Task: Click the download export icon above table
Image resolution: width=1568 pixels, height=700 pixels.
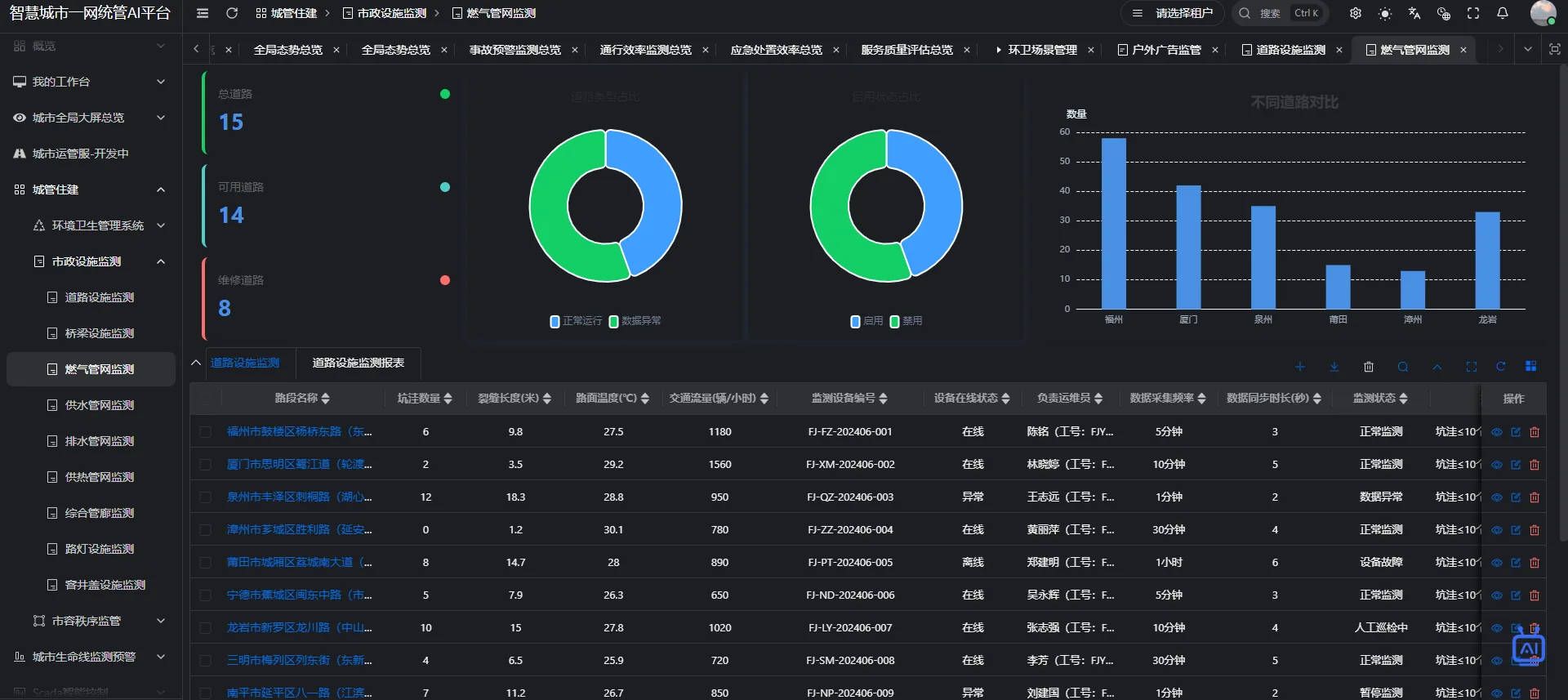Action: tap(1334, 367)
